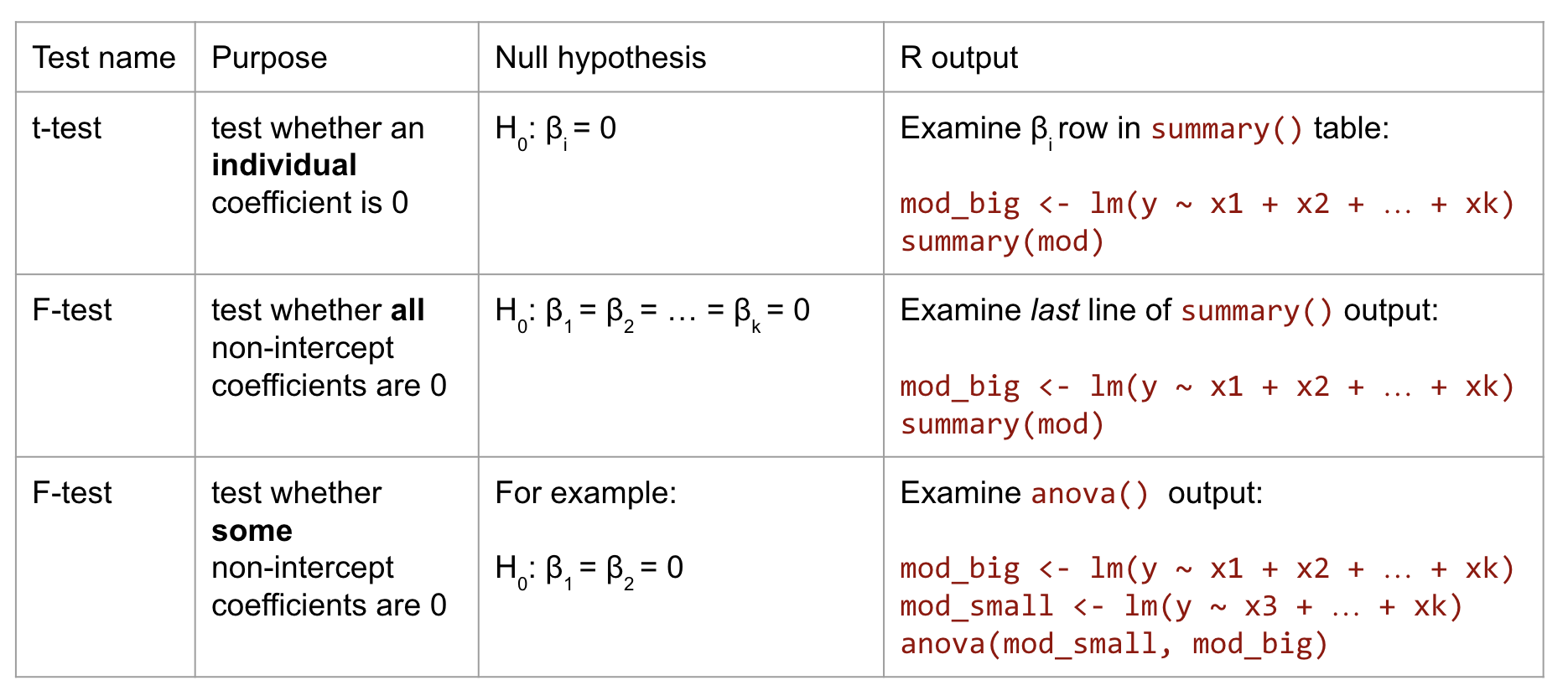1568x696 pixels.
Task: Click the bold word "all"
Action: [x=408, y=310]
